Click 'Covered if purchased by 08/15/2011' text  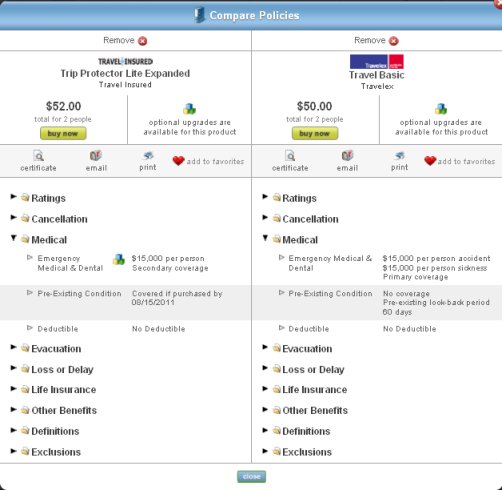pyautogui.click(x=177, y=298)
